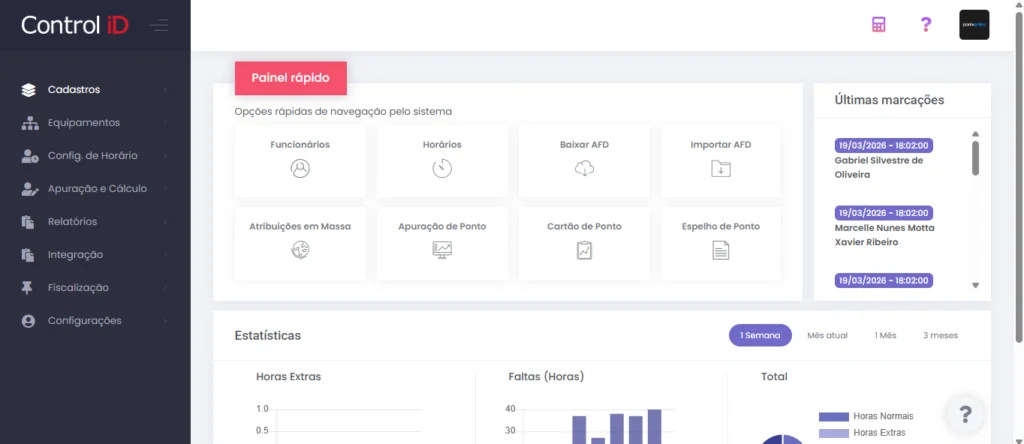Image resolution: width=1024 pixels, height=444 pixels.
Task: Click scroll down arrow in Últimas marcações
Action: click(976, 285)
